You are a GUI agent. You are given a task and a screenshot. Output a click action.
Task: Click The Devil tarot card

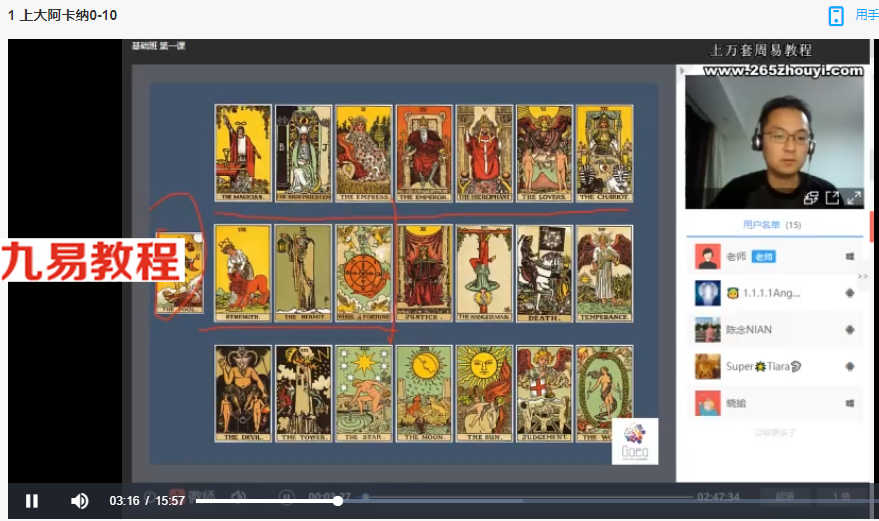pyautogui.click(x=243, y=394)
